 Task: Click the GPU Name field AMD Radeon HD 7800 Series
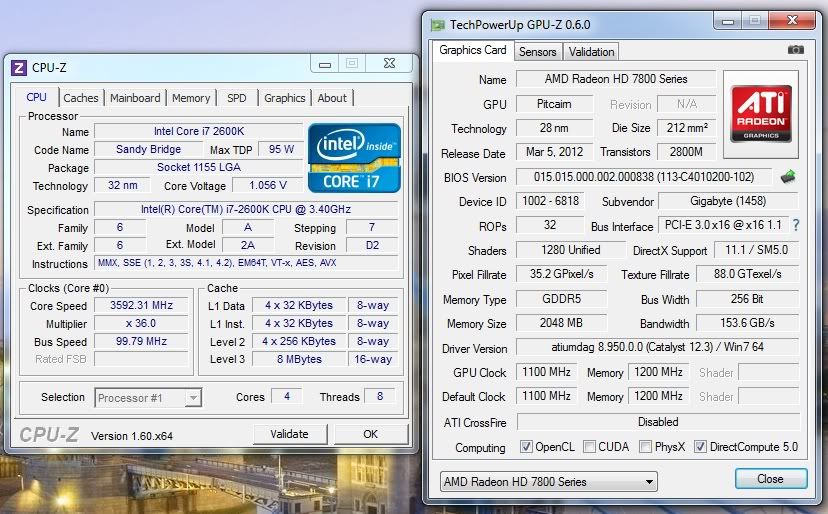[x=616, y=79]
